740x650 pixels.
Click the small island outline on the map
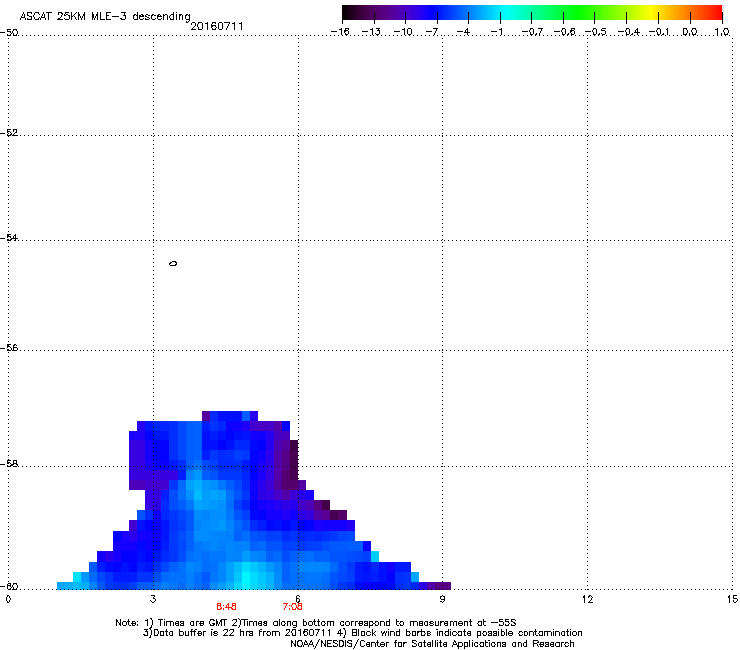tap(173, 263)
